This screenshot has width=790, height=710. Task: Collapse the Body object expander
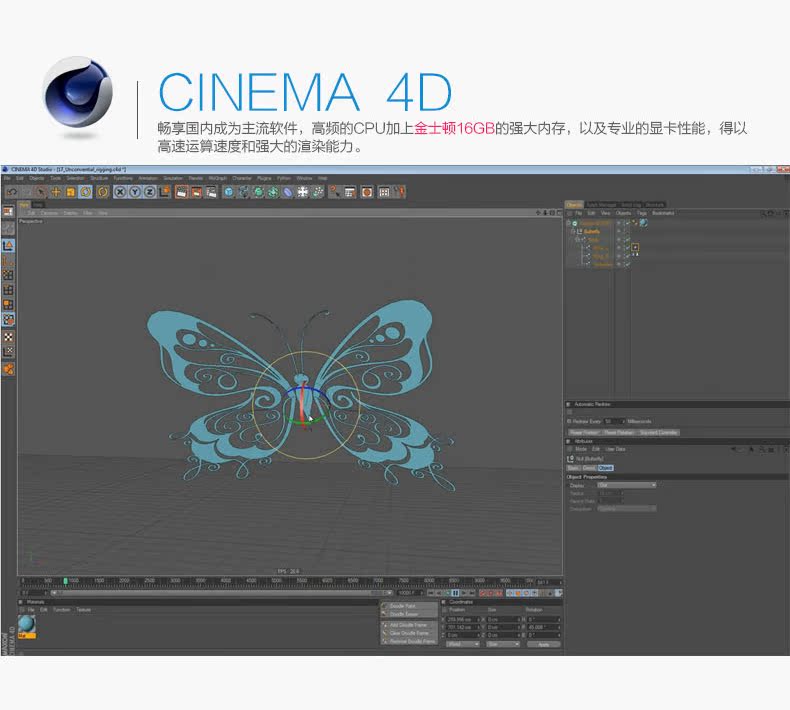(x=577, y=240)
